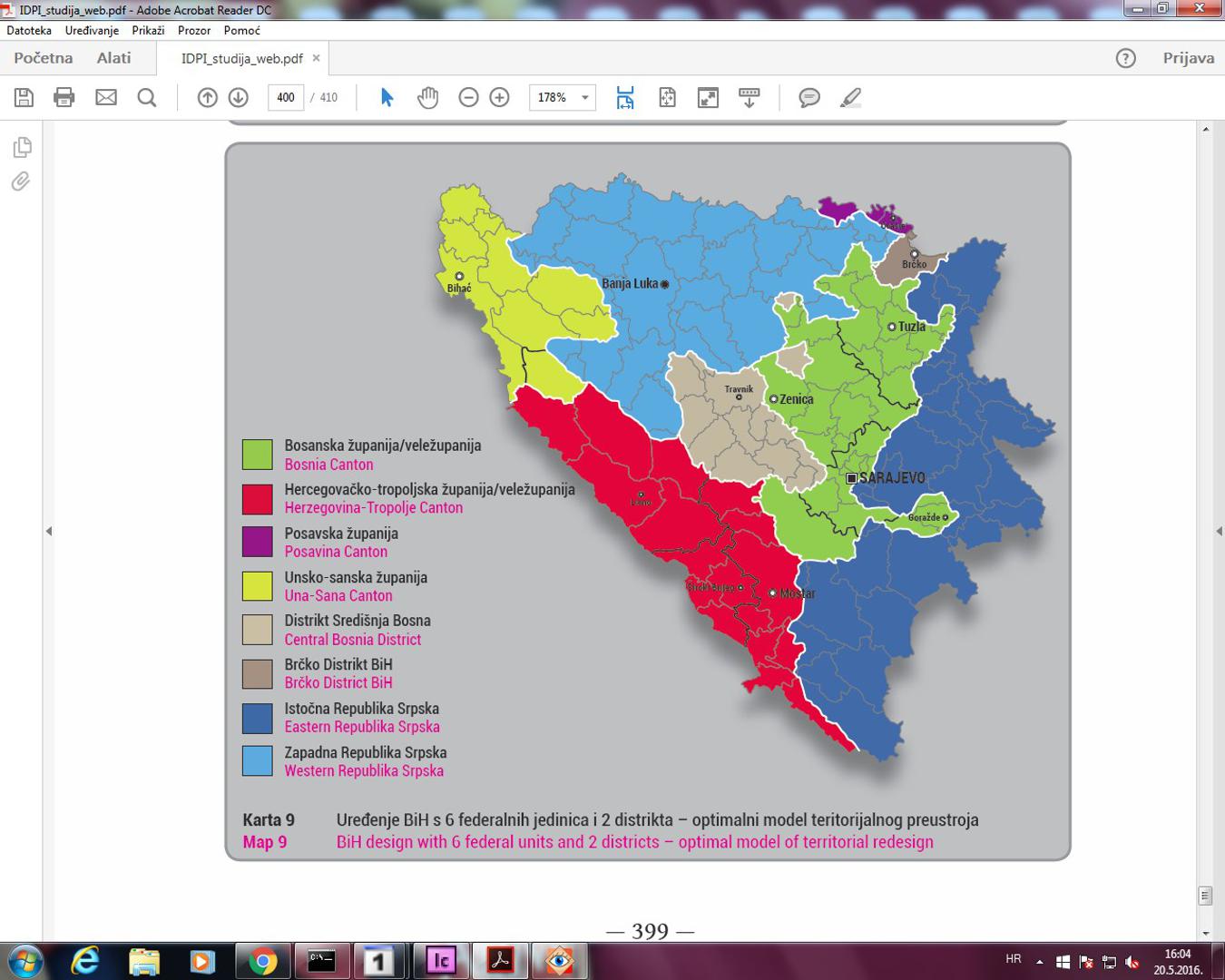The width and height of the screenshot is (1225, 980).
Task: Go to next page arrow
Action: click(x=238, y=98)
